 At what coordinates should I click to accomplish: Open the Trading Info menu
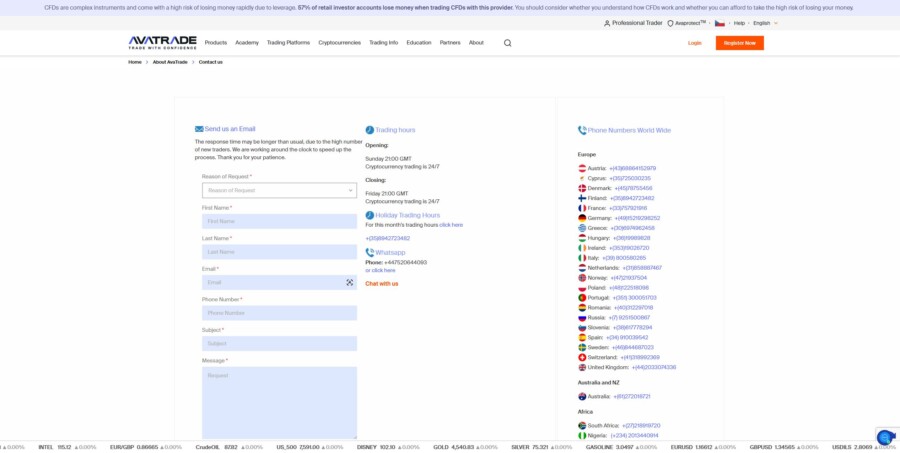pyautogui.click(x=383, y=43)
